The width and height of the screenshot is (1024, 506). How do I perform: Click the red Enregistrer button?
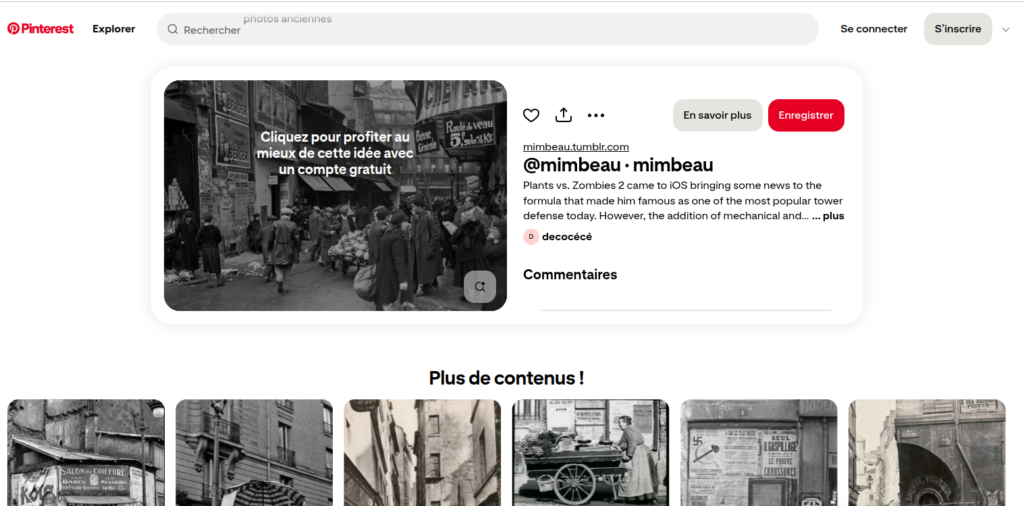(805, 115)
